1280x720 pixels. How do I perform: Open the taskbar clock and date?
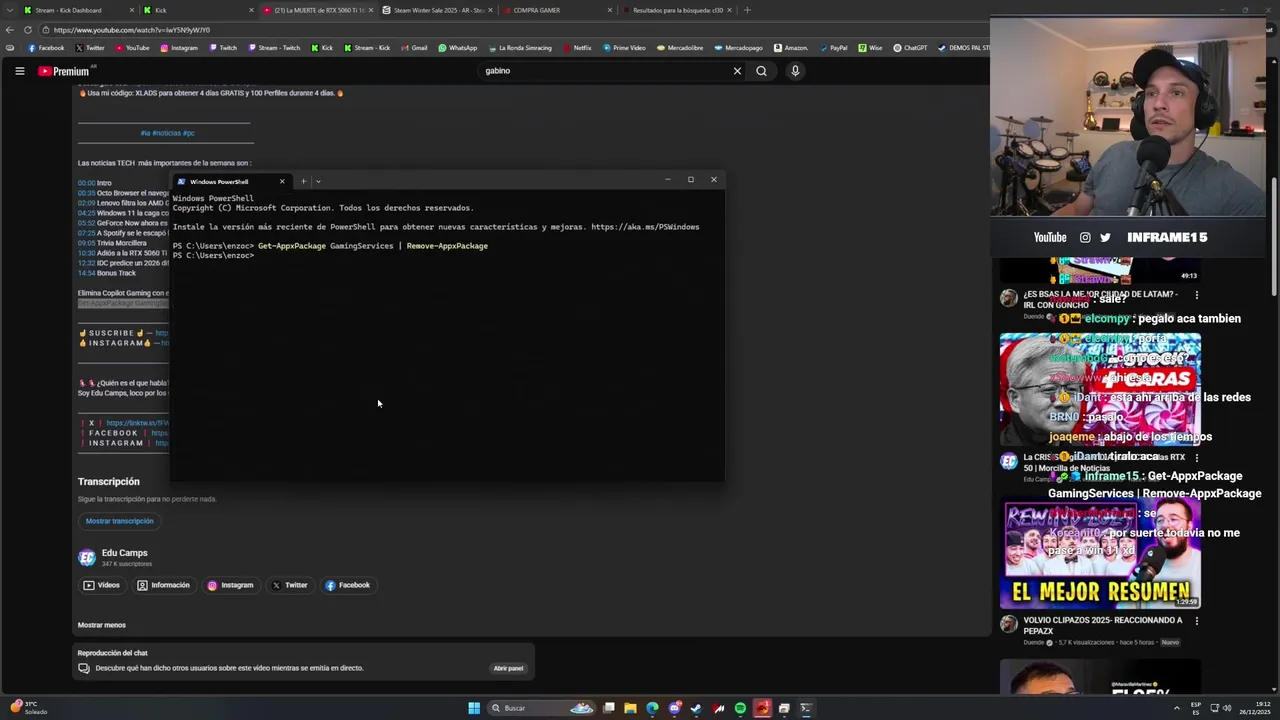click(1255, 708)
